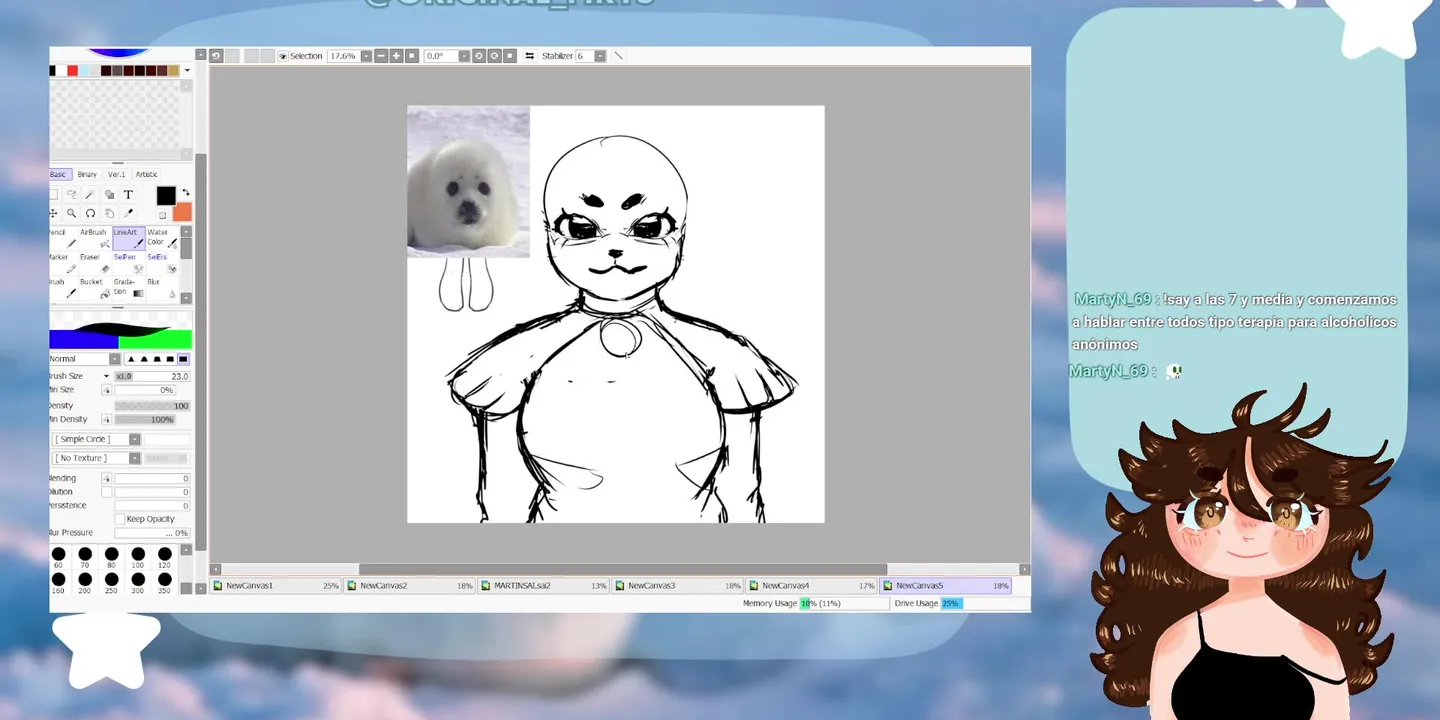Enable Keep Opacity checkbox
Image resolution: width=1440 pixels, height=720 pixels.
(x=120, y=519)
